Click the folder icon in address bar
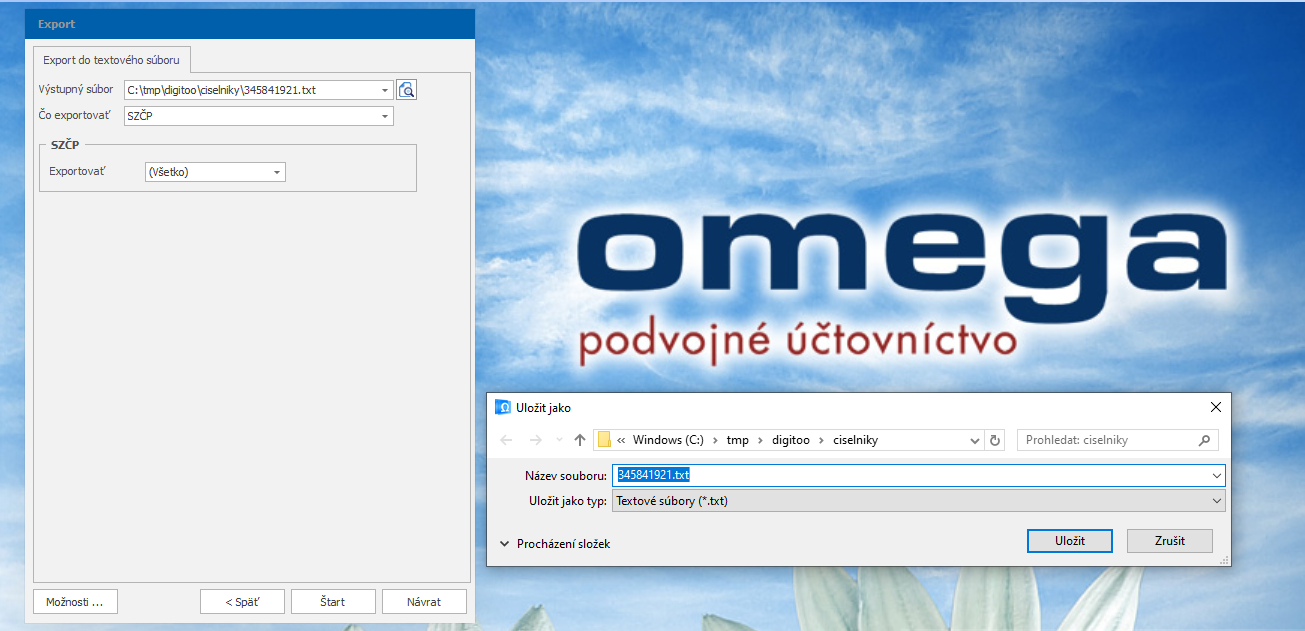1305x631 pixels. pos(604,440)
